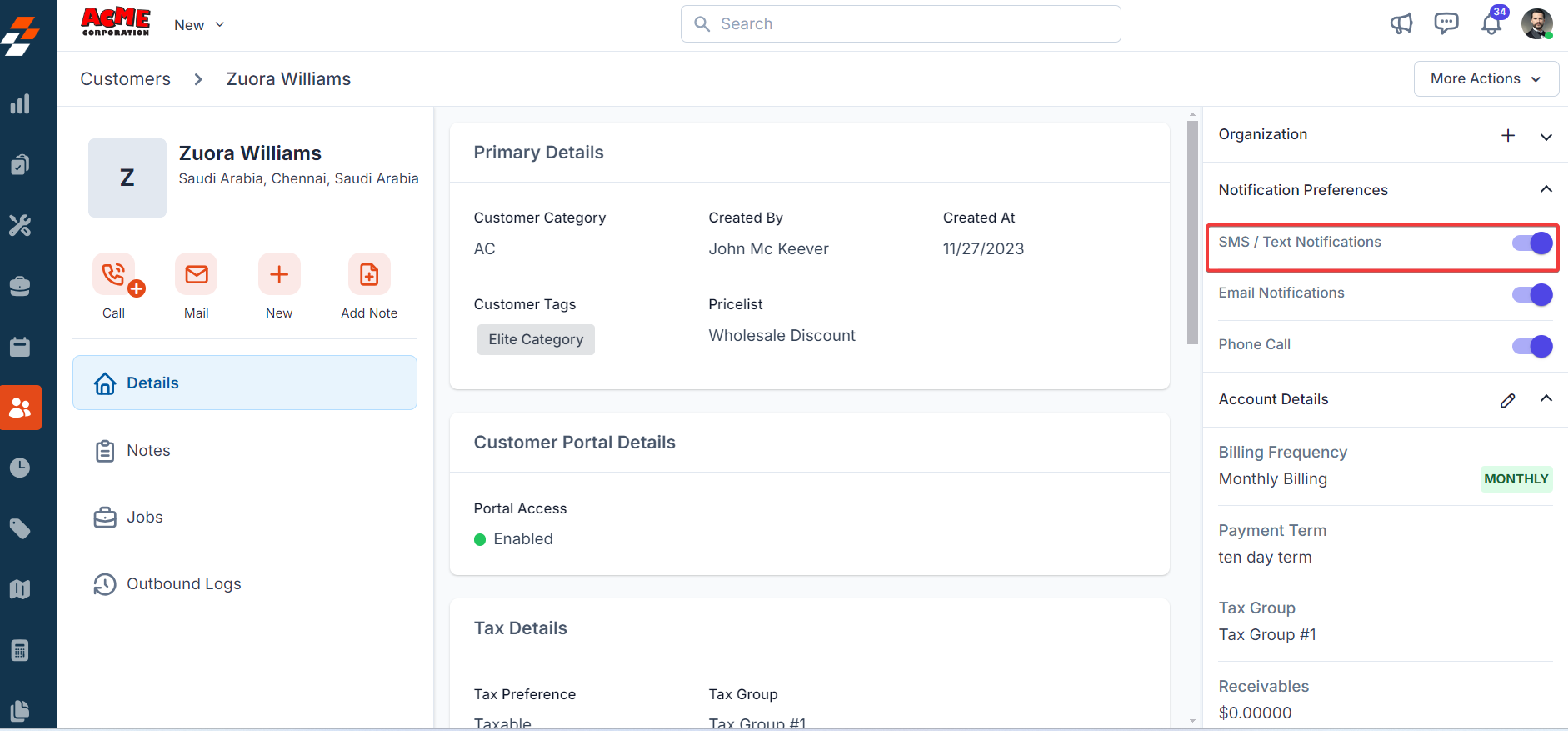Switch to the Outbound Logs tab
This screenshot has width=1568, height=731.
[183, 584]
